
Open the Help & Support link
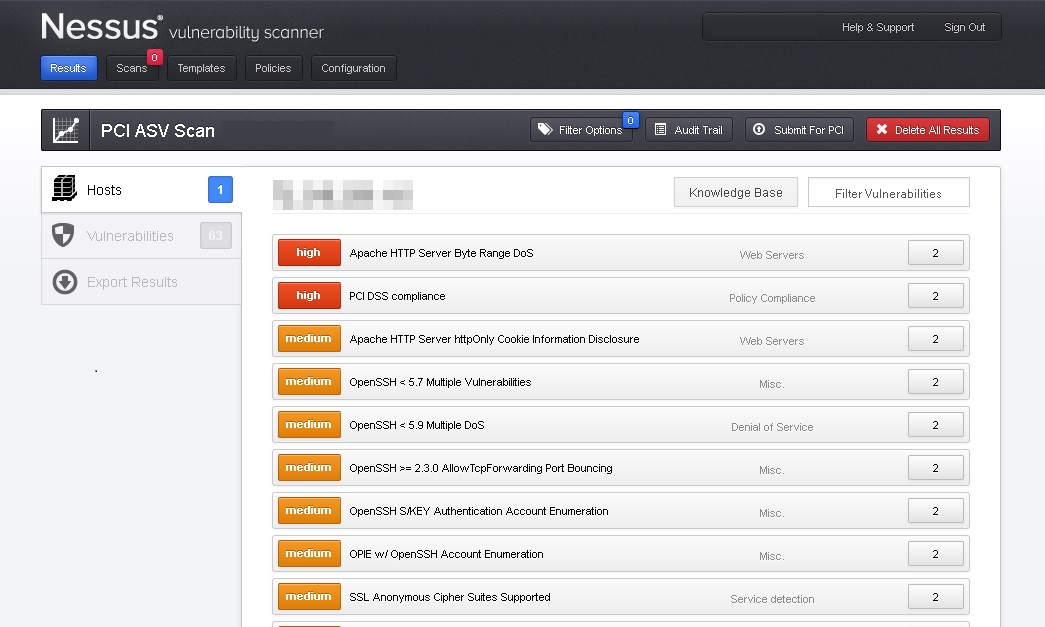(x=877, y=28)
